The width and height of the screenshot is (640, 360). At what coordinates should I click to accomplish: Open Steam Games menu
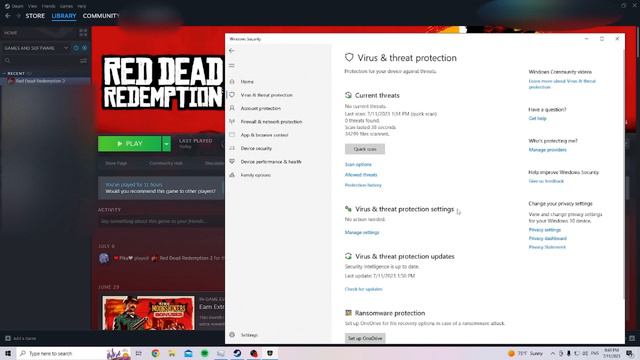[x=66, y=6]
